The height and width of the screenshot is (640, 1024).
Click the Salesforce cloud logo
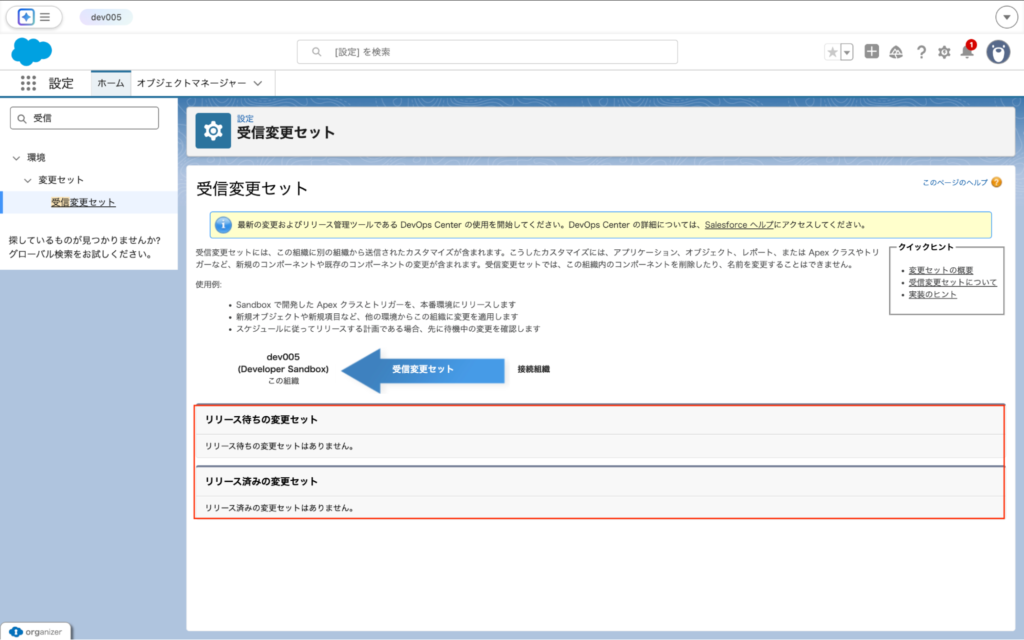31,52
